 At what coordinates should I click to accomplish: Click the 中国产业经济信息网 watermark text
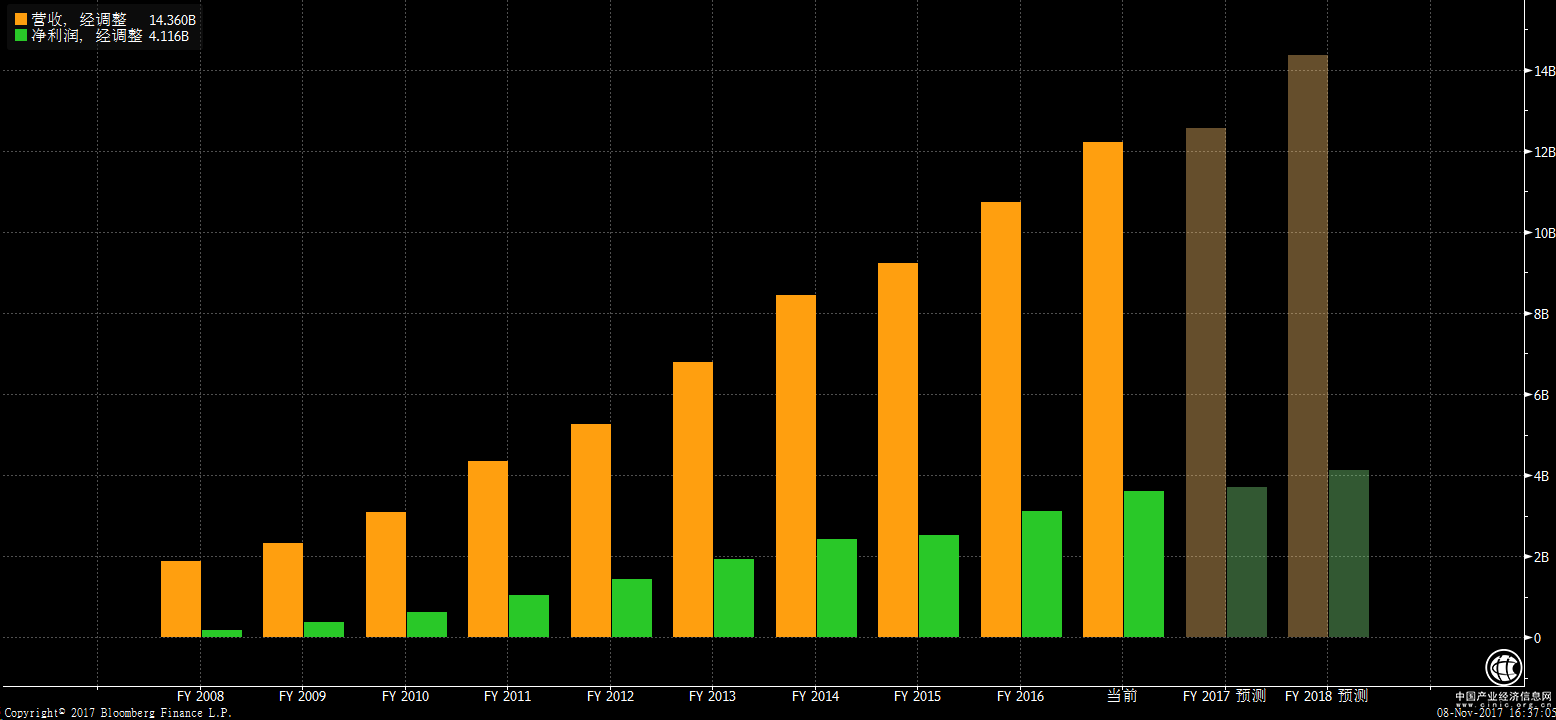1502,696
